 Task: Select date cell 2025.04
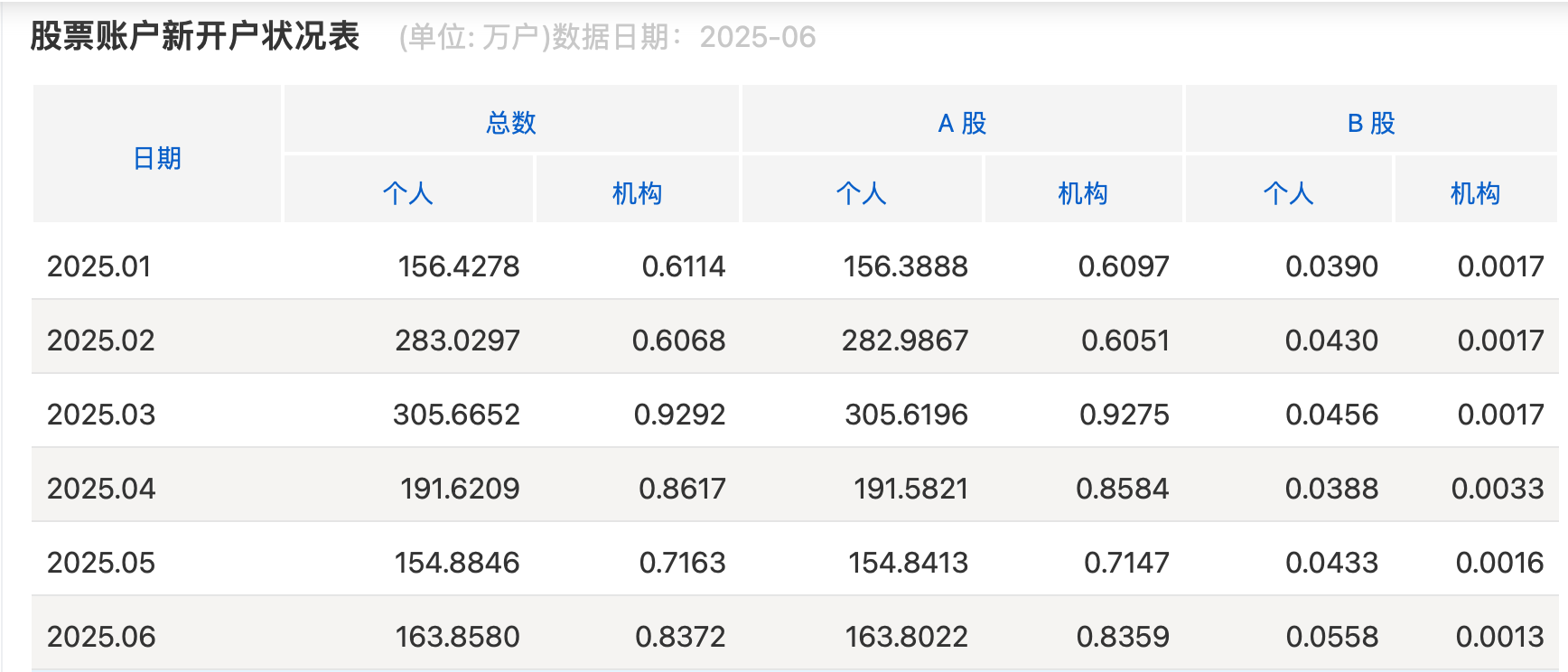[101, 489]
